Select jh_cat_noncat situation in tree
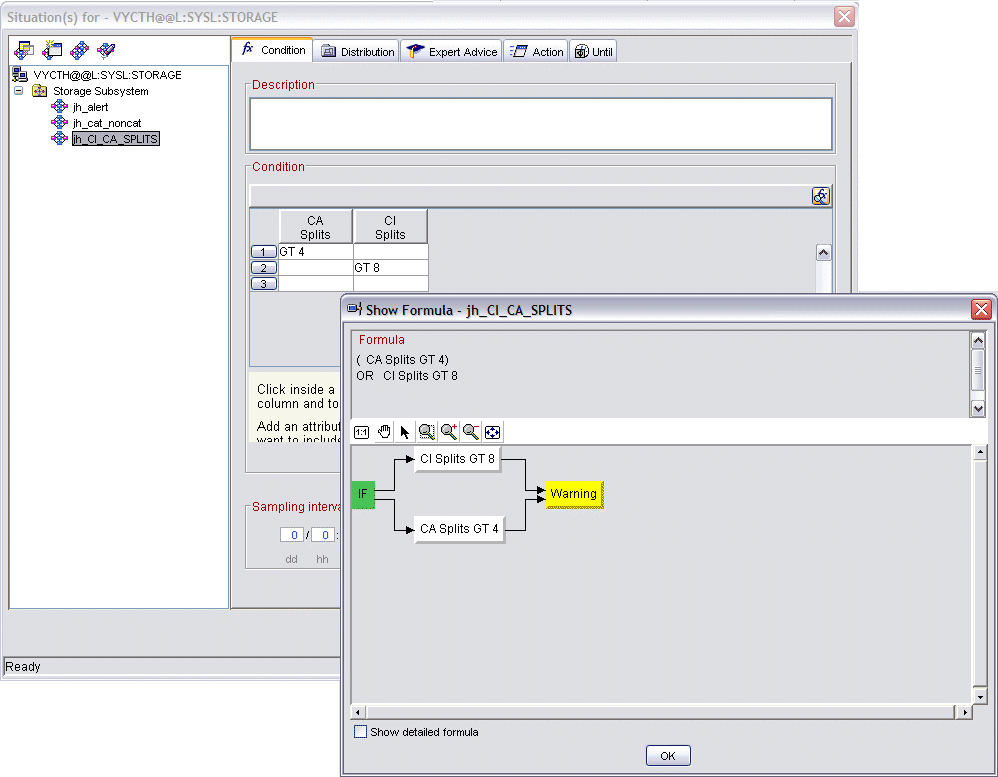This screenshot has height=777, width=998. [100, 123]
